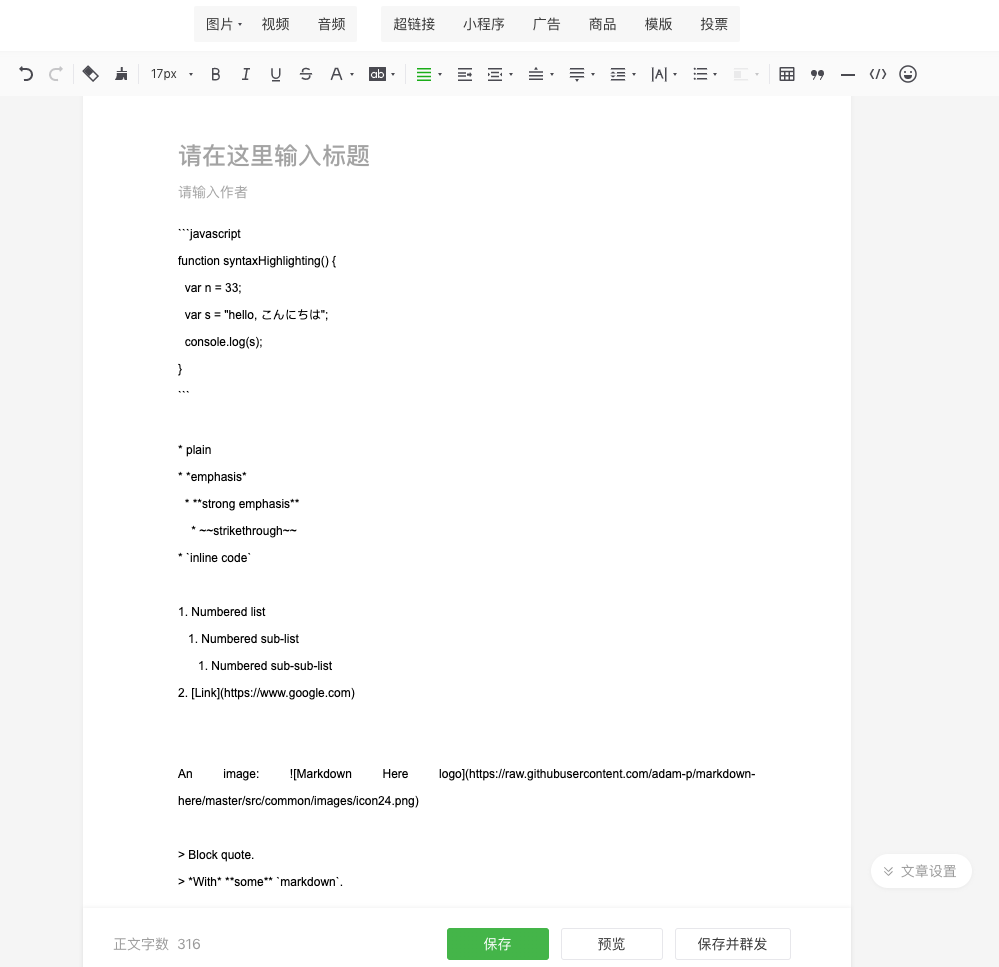The width and height of the screenshot is (999, 967).
Task: Click the article title input field
Action: pyautogui.click(x=466, y=155)
